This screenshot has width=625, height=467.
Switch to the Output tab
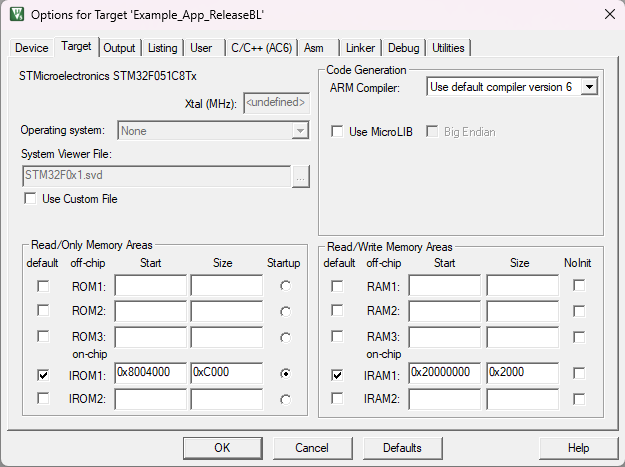click(119, 48)
